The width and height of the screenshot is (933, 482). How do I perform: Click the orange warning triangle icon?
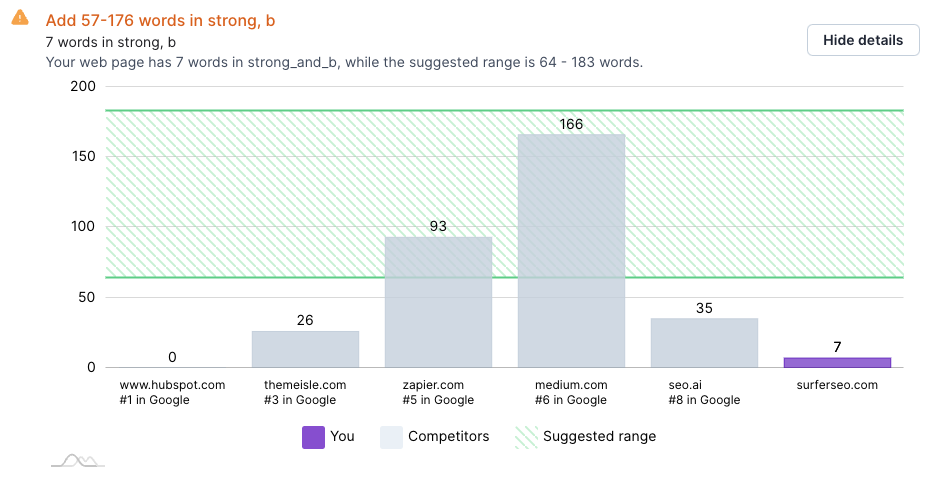pos(20,18)
